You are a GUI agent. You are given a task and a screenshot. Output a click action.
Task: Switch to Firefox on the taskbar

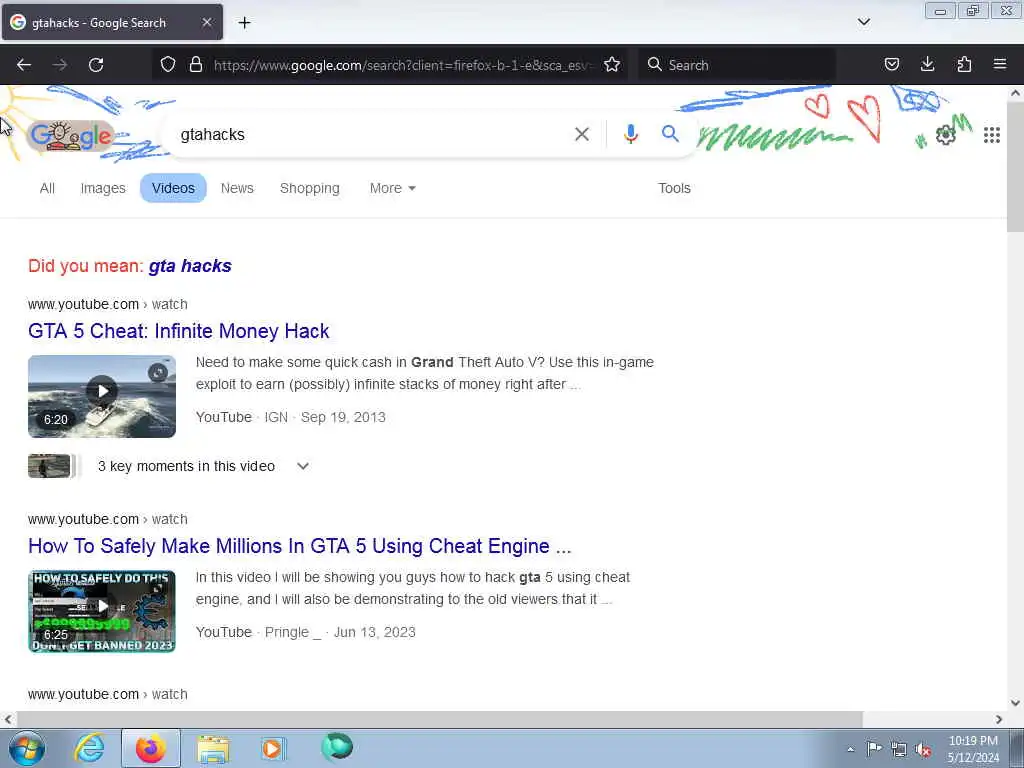(x=151, y=748)
